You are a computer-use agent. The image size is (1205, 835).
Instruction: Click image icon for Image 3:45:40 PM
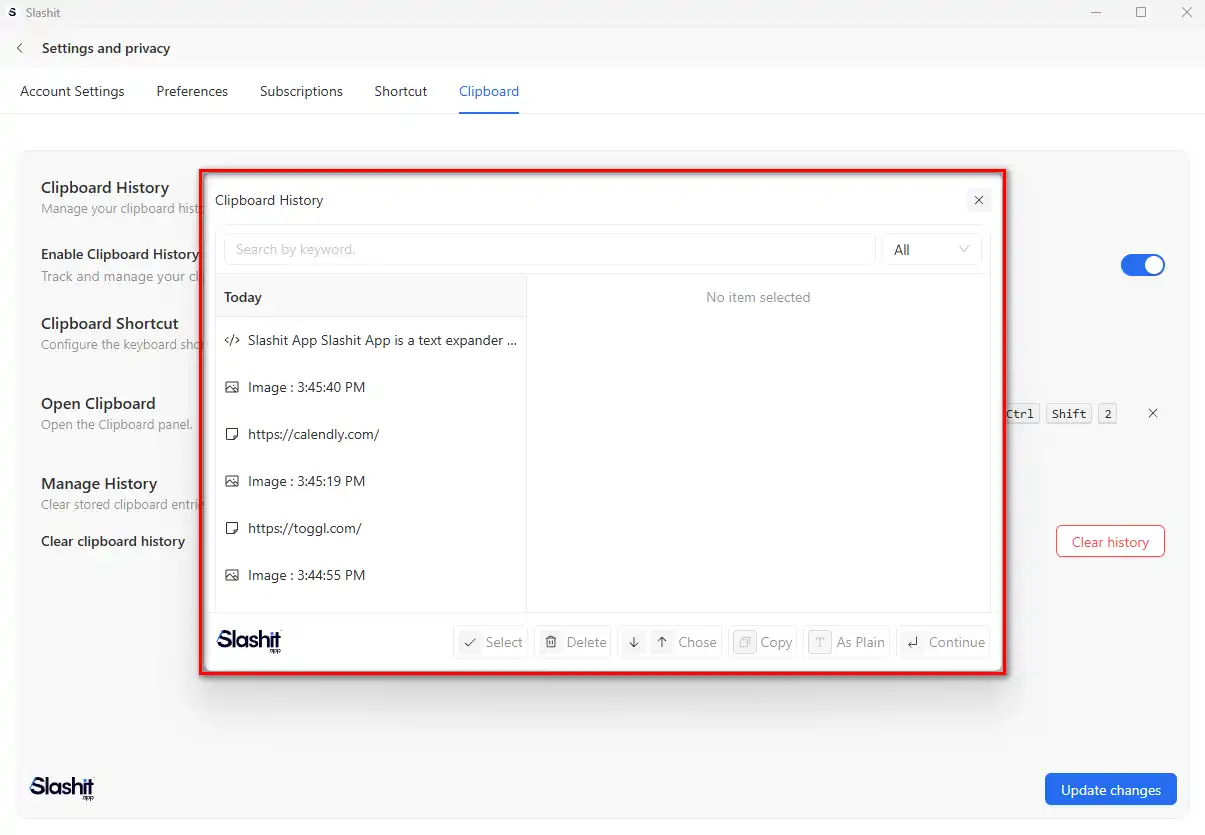232,387
